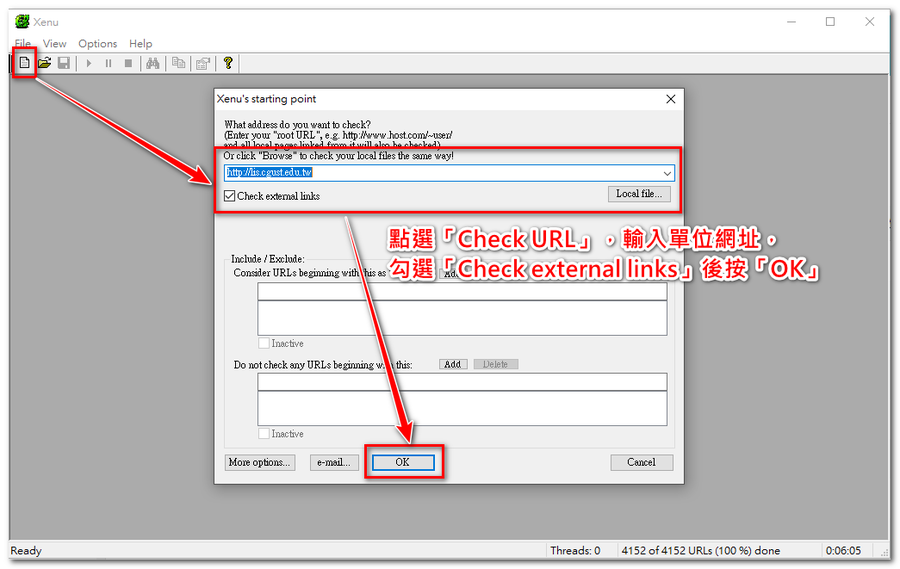
Task: Click the More options... button
Action: [x=260, y=462]
